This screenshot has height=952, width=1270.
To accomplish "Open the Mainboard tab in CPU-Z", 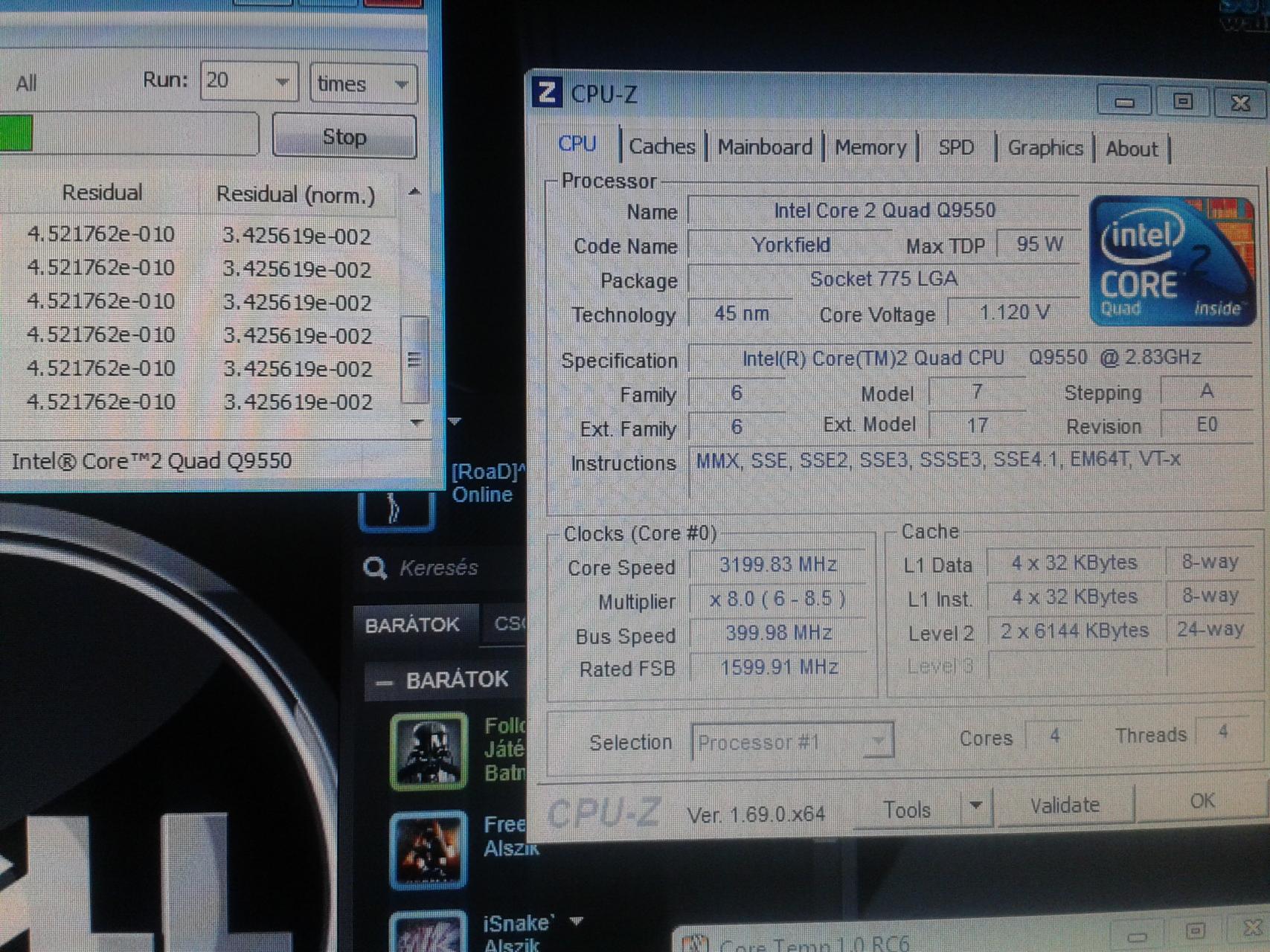I will pyautogui.click(x=764, y=147).
